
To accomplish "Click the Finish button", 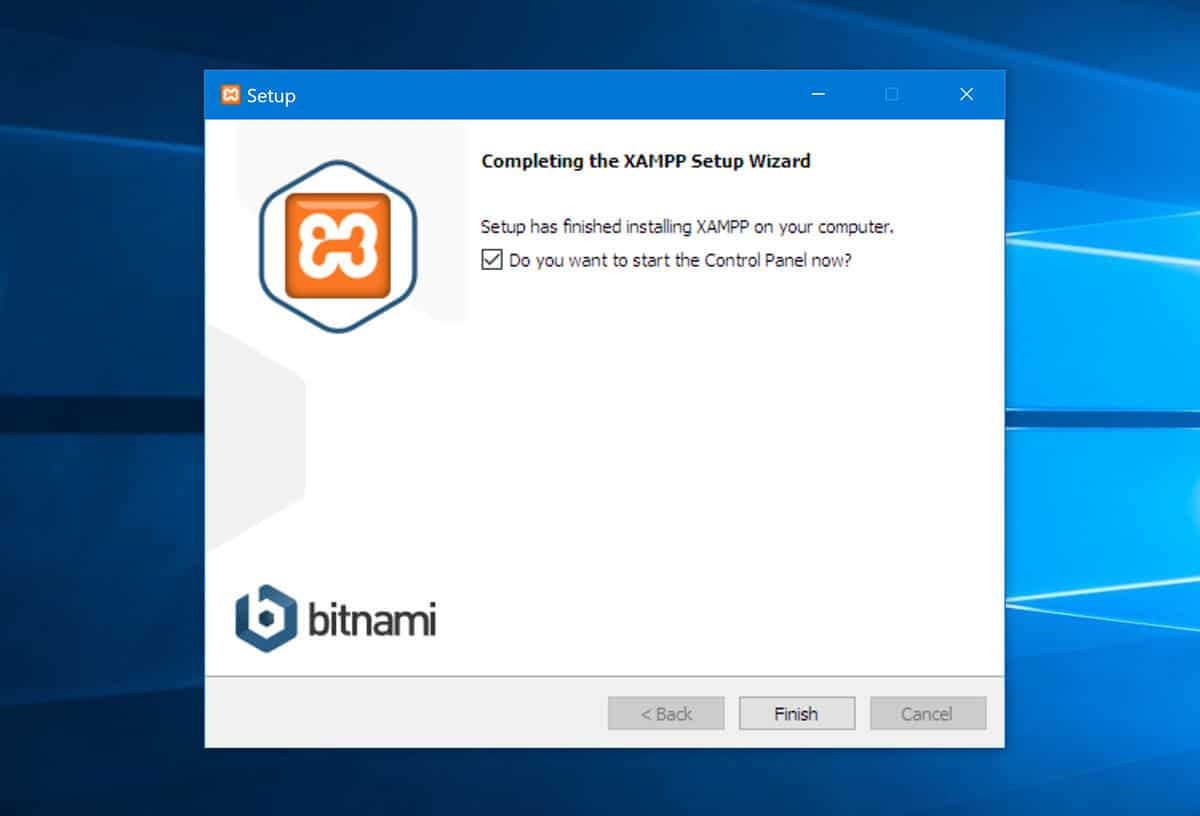I will pyautogui.click(x=796, y=714).
